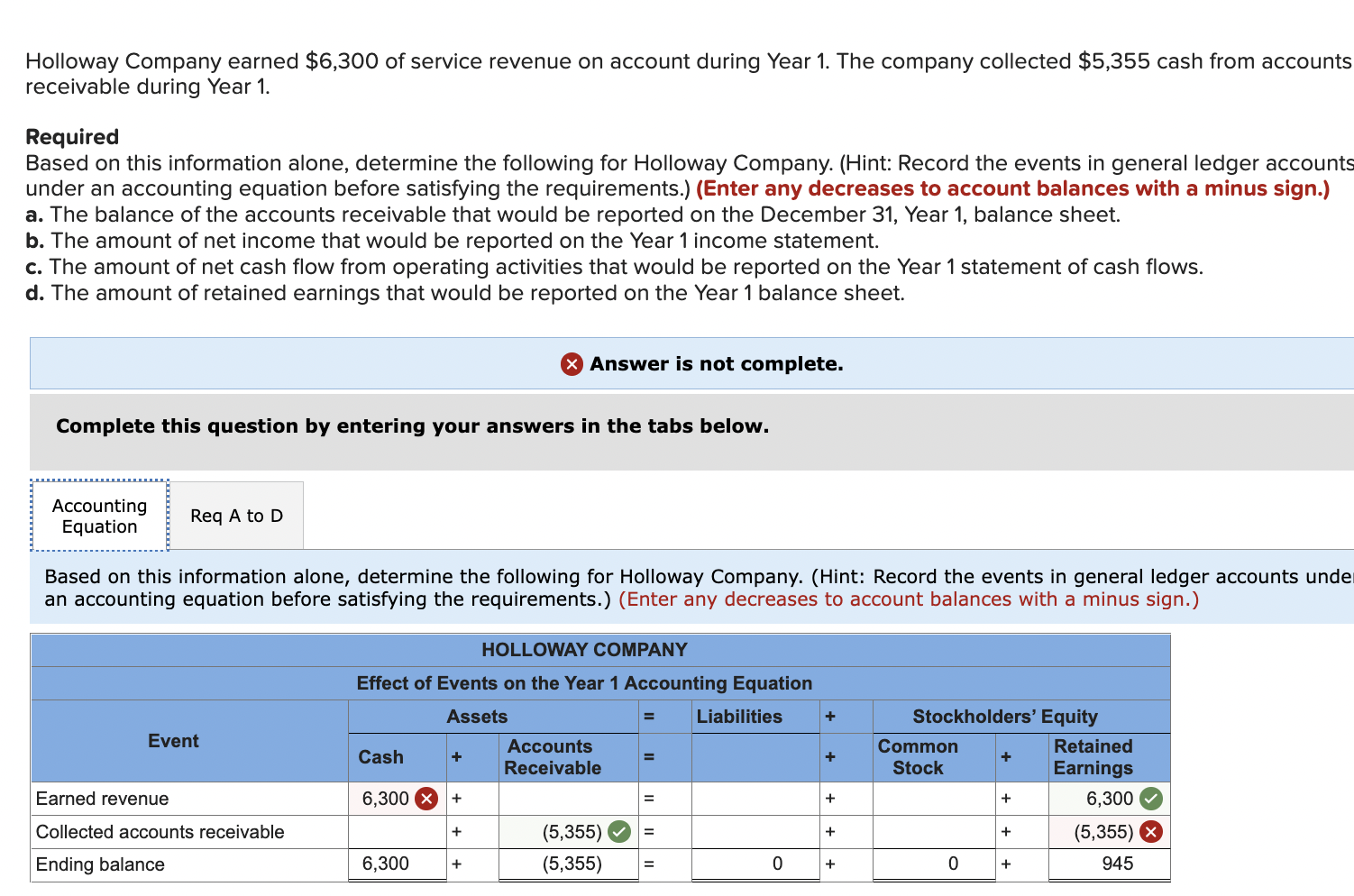Image resolution: width=1354 pixels, height=896 pixels.
Task: Select the empty Accounts Receivable cell for Earned revenue
Action: (x=568, y=799)
